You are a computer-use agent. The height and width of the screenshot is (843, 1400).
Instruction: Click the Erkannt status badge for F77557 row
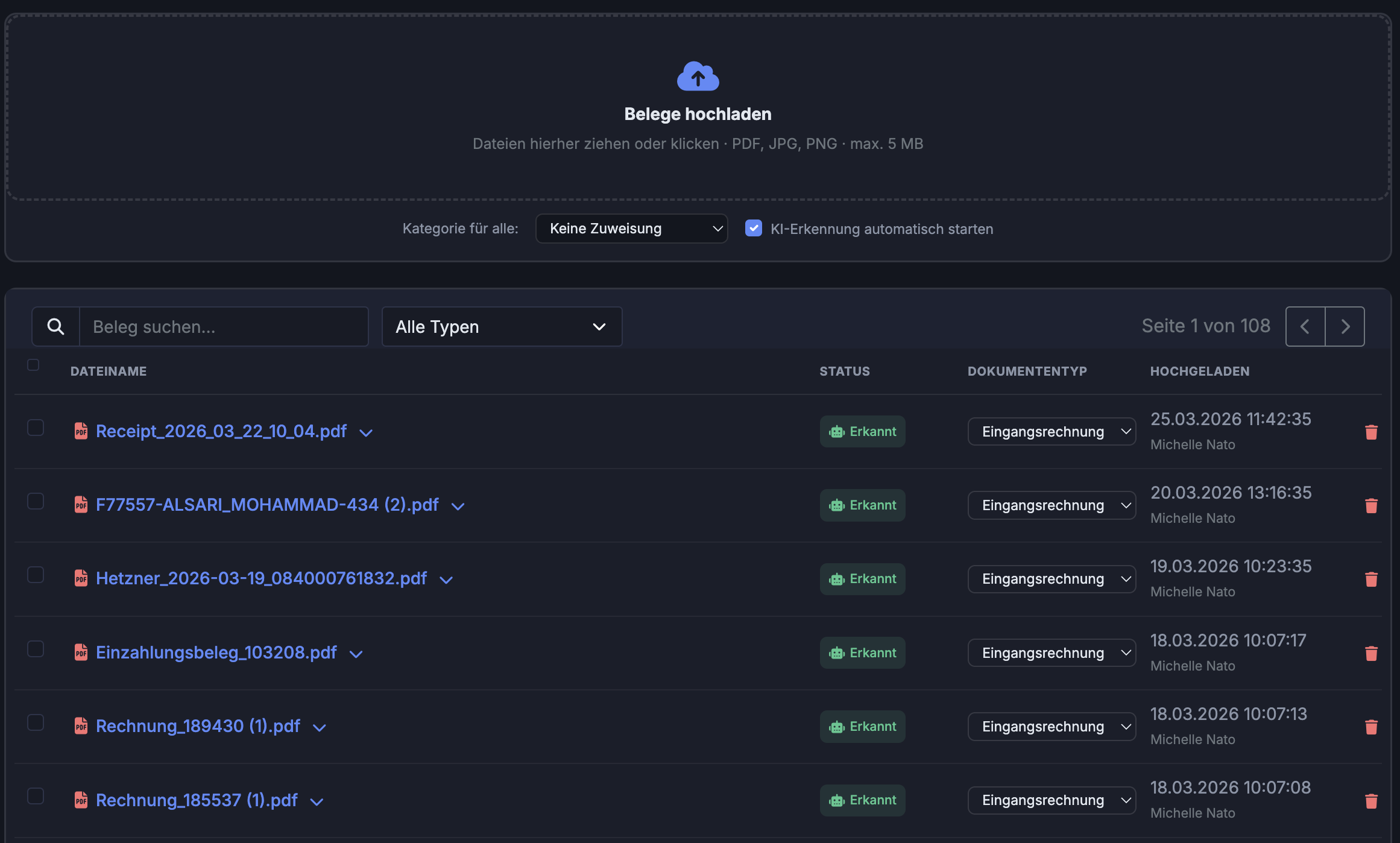(x=862, y=505)
